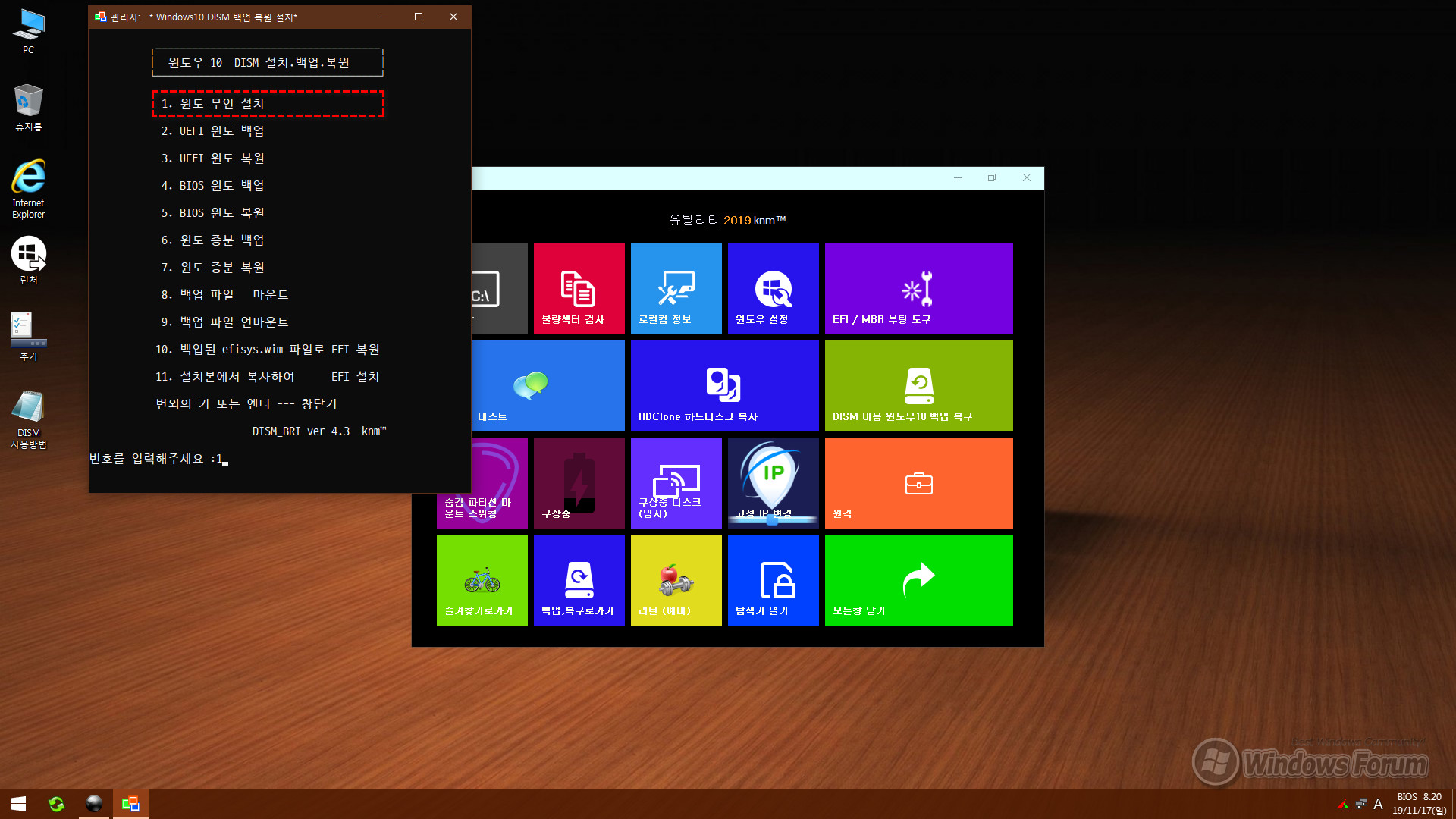Click the 유틸리티 2019 knm title text

coord(727,220)
